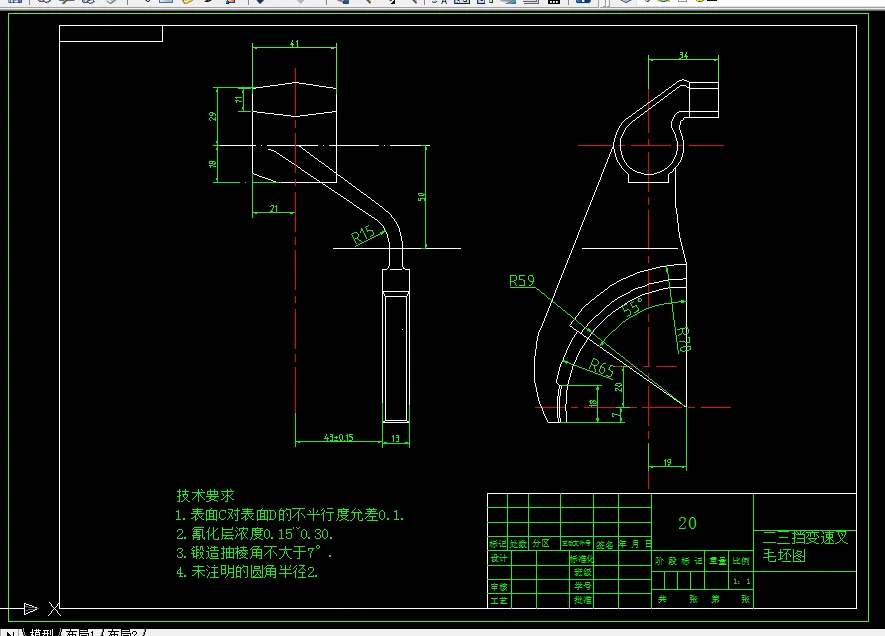Image resolution: width=885 pixels, height=636 pixels.
Task: Select the 34 width dimension text
Action: pyautogui.click(x=684, y=55)
